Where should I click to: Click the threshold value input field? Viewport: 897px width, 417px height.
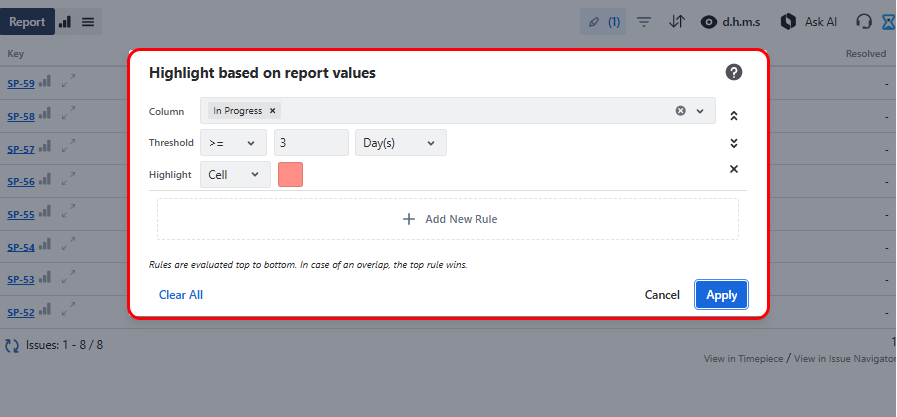(311, 143)
